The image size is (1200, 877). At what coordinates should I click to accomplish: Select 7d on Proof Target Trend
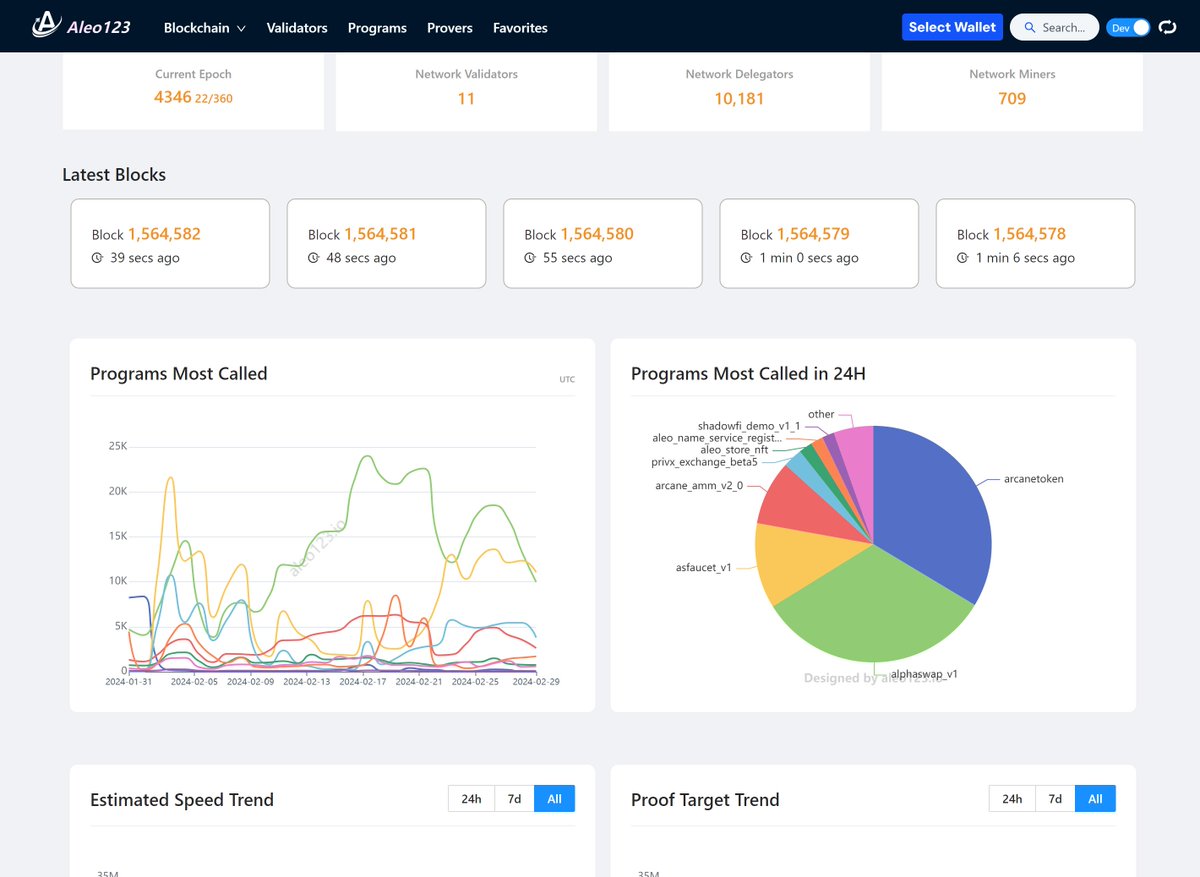[x=1055, y=799]
